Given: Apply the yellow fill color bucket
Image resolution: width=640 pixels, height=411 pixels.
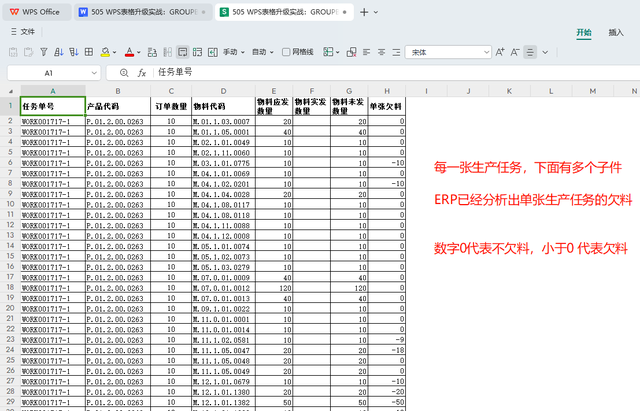Looking at the screenshot, I should click(x=105, y=52).
